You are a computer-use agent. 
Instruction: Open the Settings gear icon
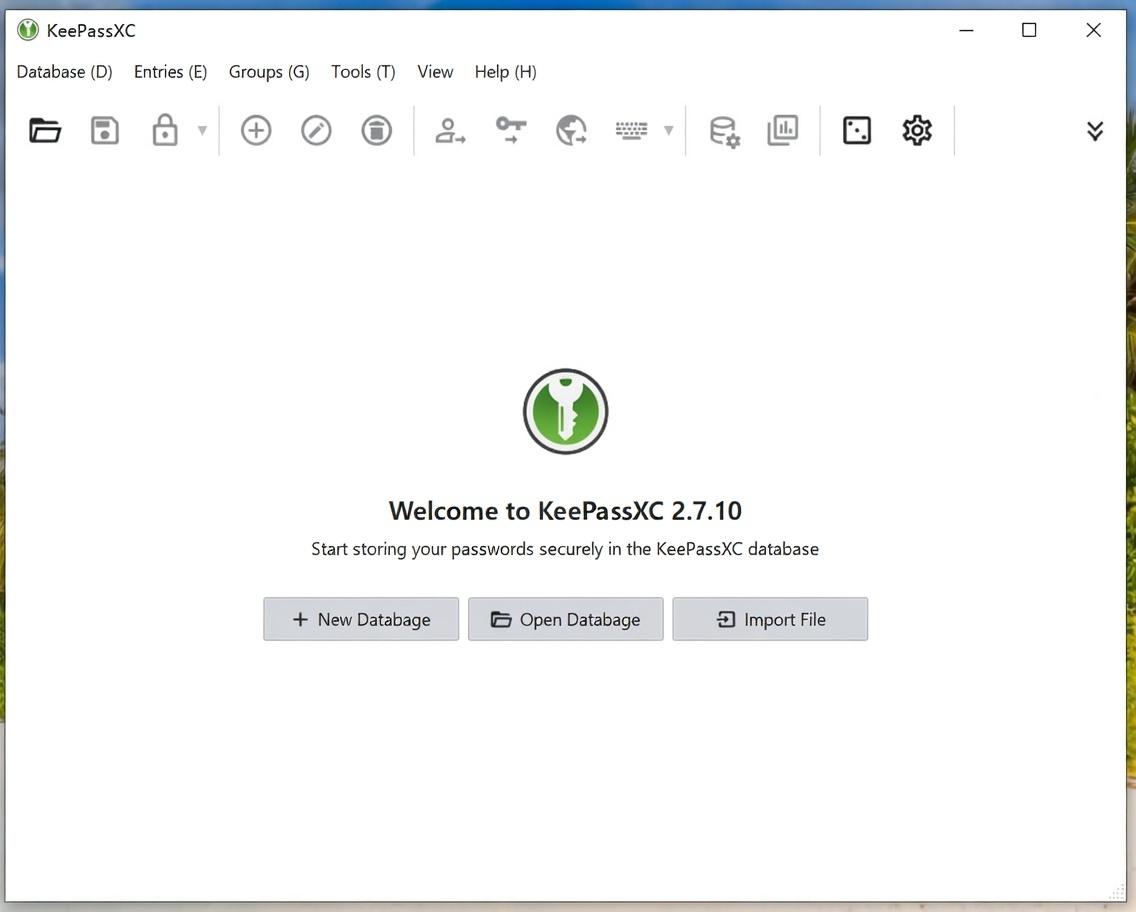click(x=917, y=130)
